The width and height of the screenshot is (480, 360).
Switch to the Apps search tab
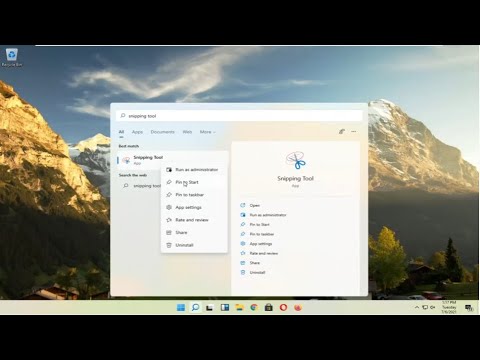137,132
